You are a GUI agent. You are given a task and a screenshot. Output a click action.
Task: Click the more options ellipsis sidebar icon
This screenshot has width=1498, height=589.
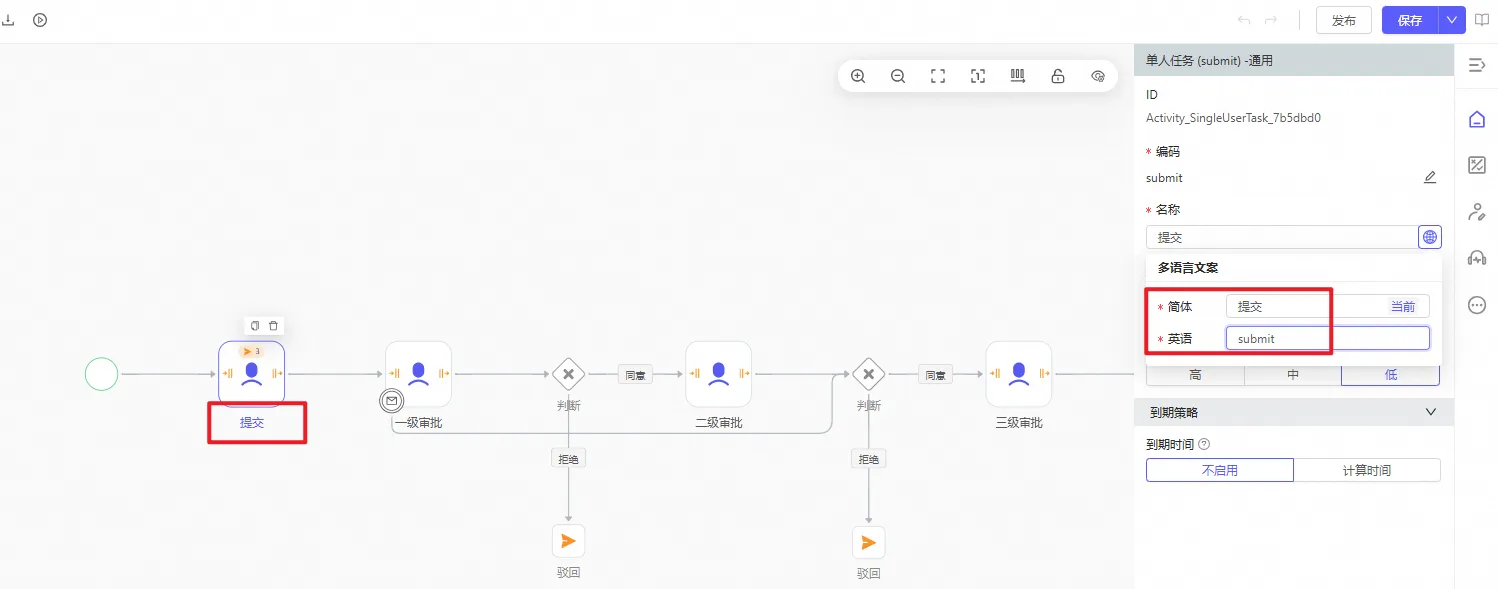1477,306
